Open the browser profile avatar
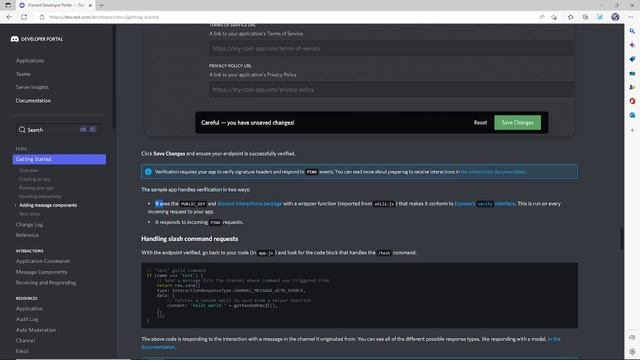 pos(615,17)
